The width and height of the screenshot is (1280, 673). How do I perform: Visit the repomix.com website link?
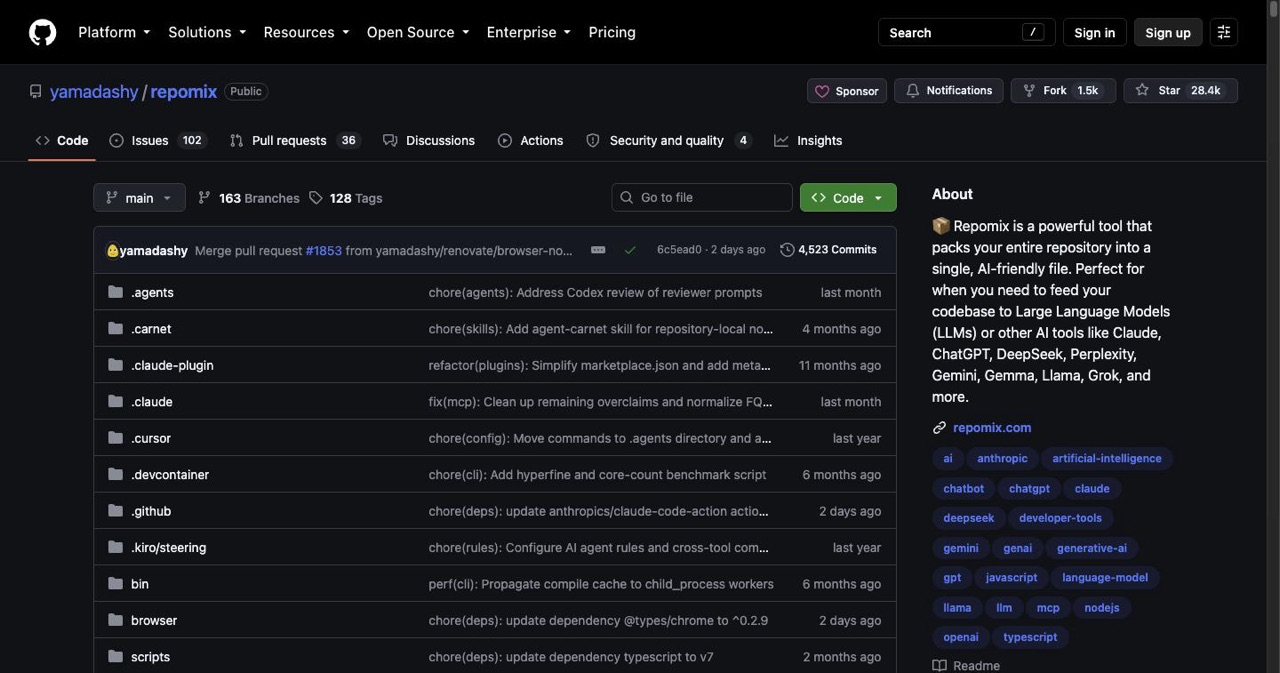point(992,428)
